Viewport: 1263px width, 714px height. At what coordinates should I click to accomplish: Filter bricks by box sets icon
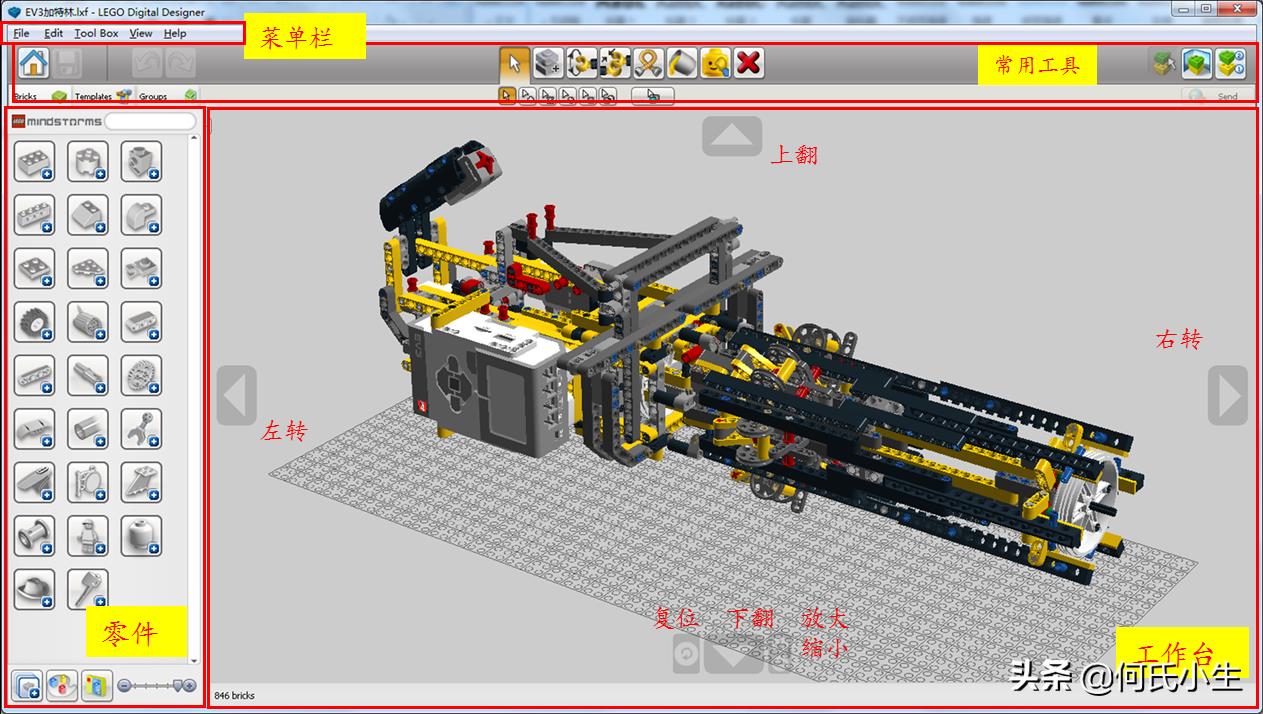click(97, 685)
